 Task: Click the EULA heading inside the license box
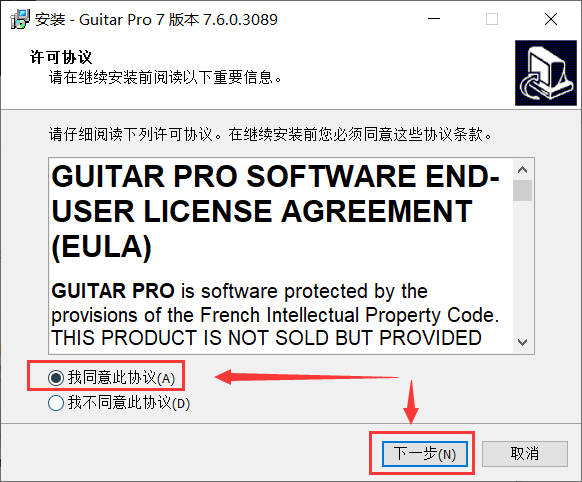click(x=275, y=212)
